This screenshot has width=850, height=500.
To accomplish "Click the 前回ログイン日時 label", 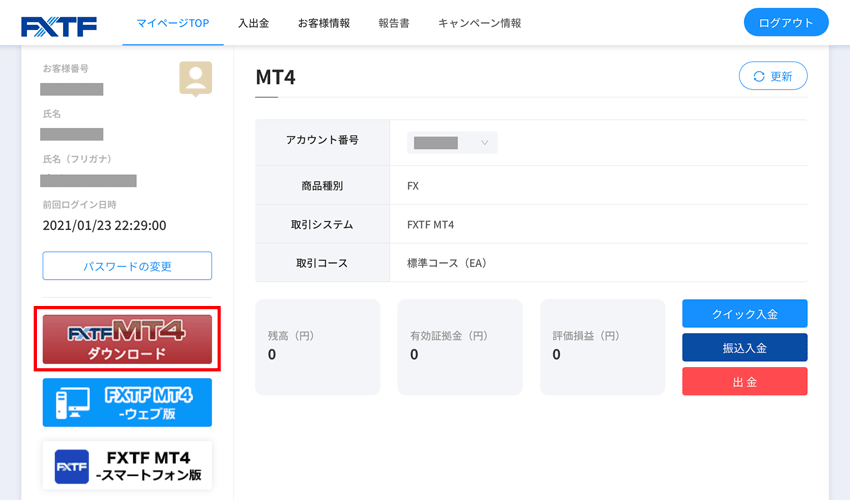I will pos(79,204).
